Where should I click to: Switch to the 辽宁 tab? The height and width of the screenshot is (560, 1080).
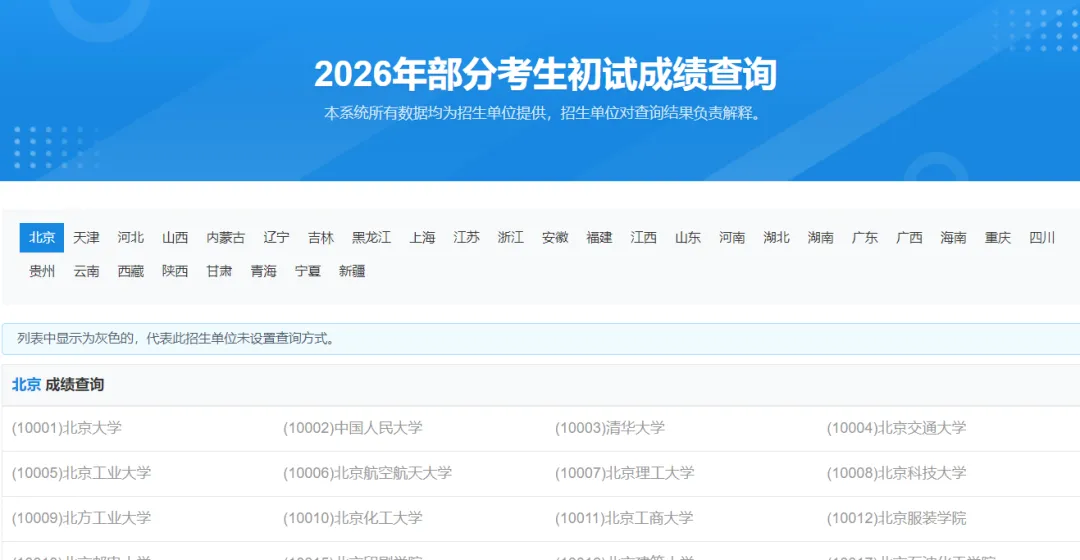[276, 238]
